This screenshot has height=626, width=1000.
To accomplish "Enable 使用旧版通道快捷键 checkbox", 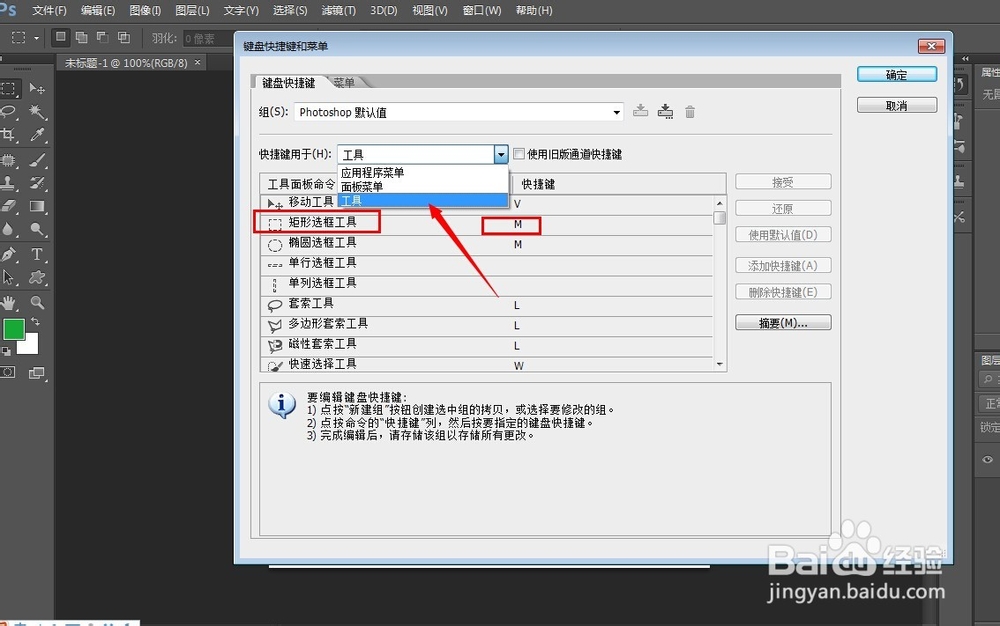I will pos(518,154).
